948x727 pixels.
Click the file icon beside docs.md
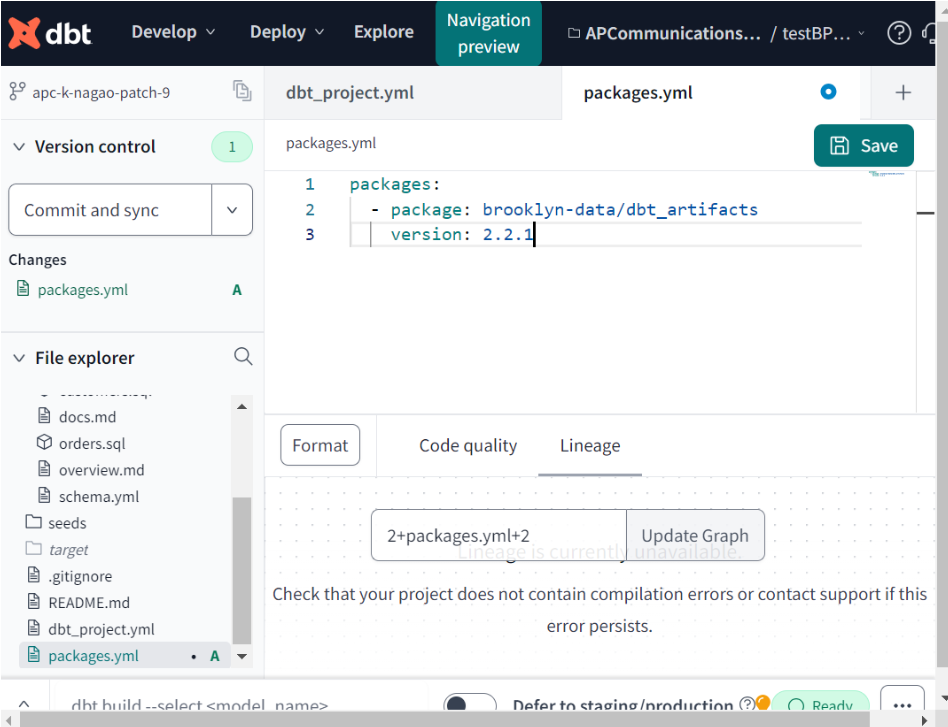click(44, 416)
